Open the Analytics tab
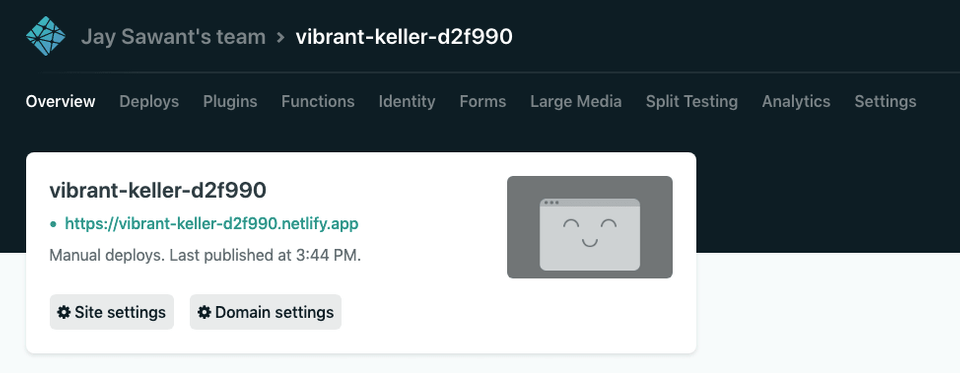The height and width of the screenshot is (373, 960). [796, 101]
